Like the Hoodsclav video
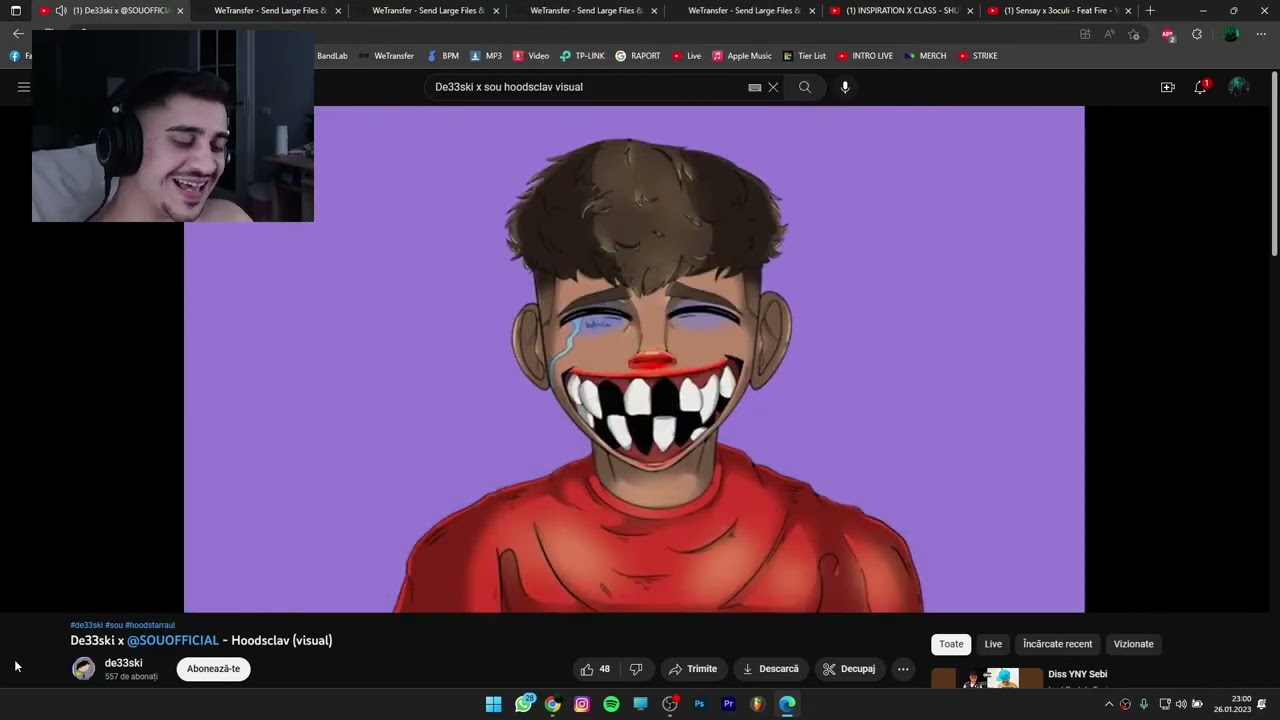1280x720 pixels. pyautogui.click(x=596, y=669)
